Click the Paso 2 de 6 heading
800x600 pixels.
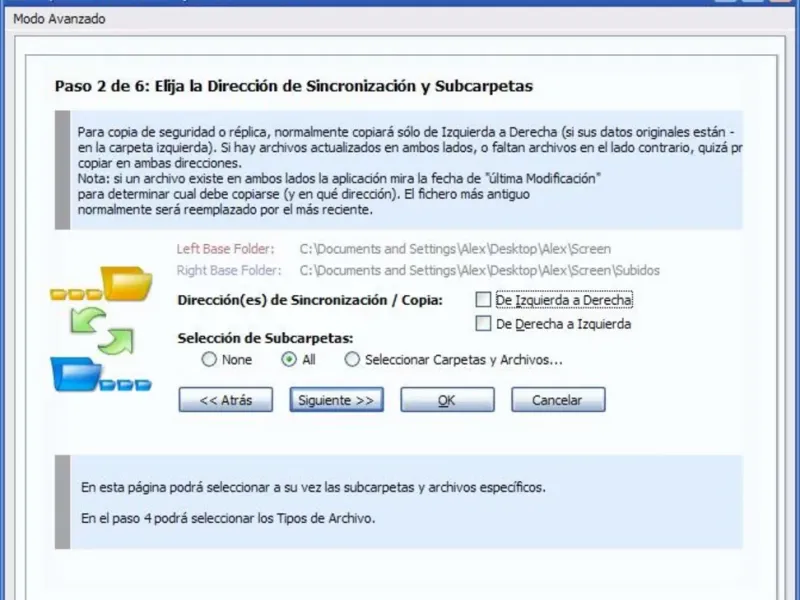294,86
